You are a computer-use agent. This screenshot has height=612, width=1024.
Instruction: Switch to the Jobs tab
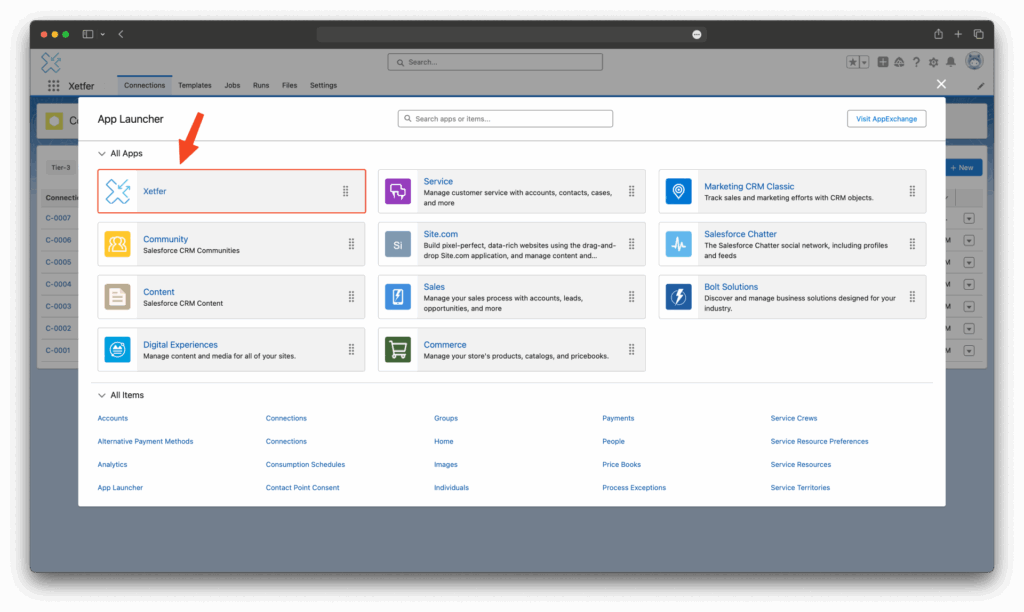(x=232, y=86)
